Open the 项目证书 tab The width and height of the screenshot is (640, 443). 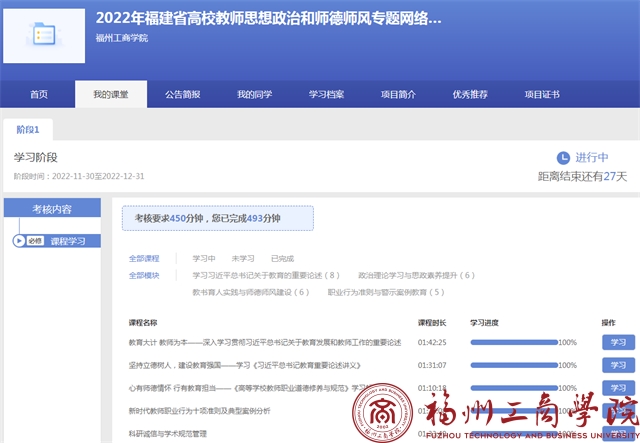click(x=542, y=94)
